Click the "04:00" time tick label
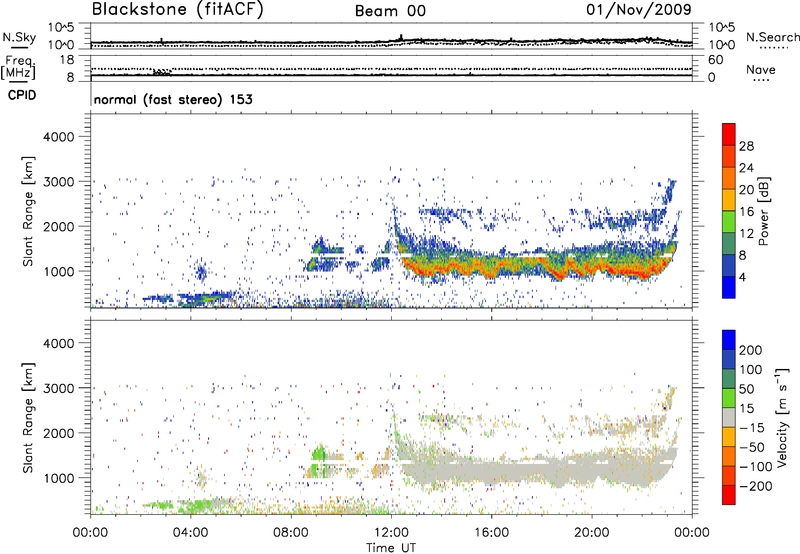This screenshot has height=554, width=800. click(190, 533)
